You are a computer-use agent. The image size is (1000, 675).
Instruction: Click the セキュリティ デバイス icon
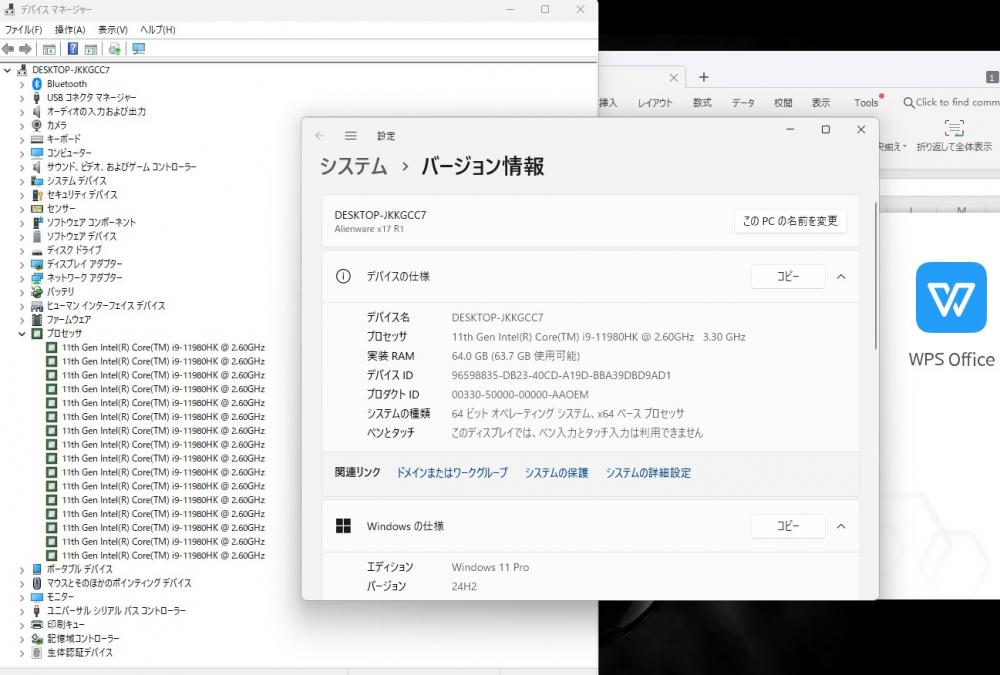point(37,195)
